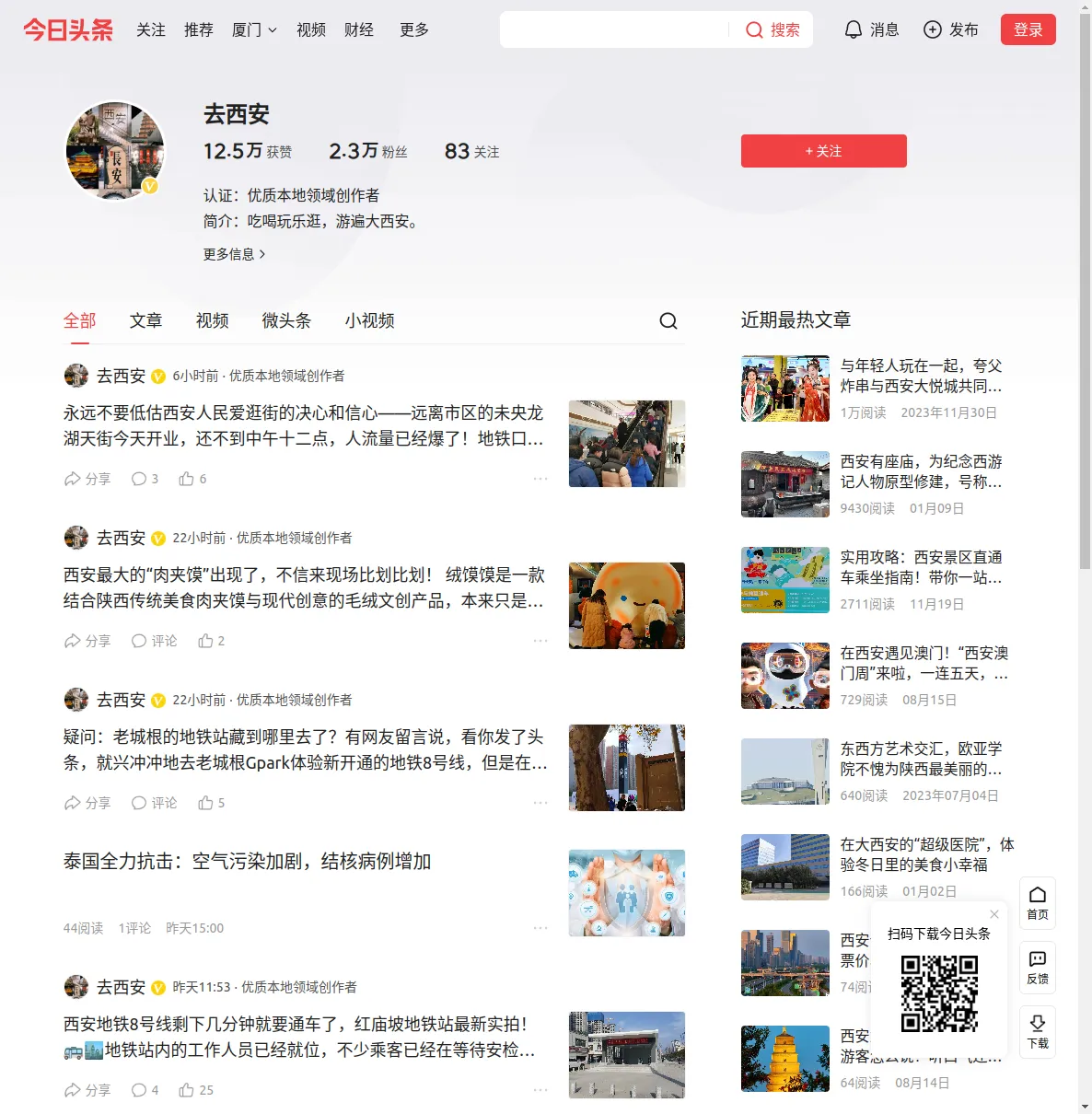Open more options for 老城根地铁站 post

540,803
